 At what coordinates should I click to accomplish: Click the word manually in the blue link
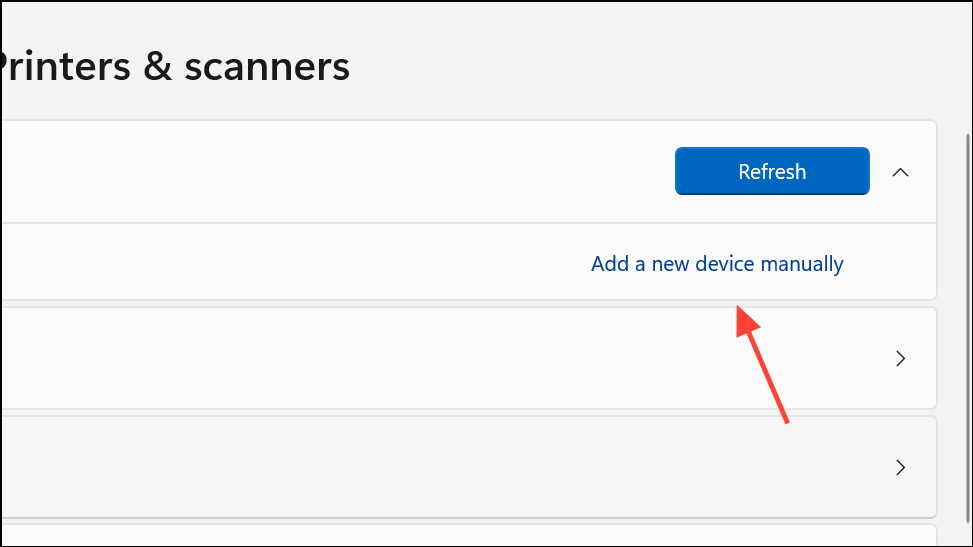coord(802,264)
